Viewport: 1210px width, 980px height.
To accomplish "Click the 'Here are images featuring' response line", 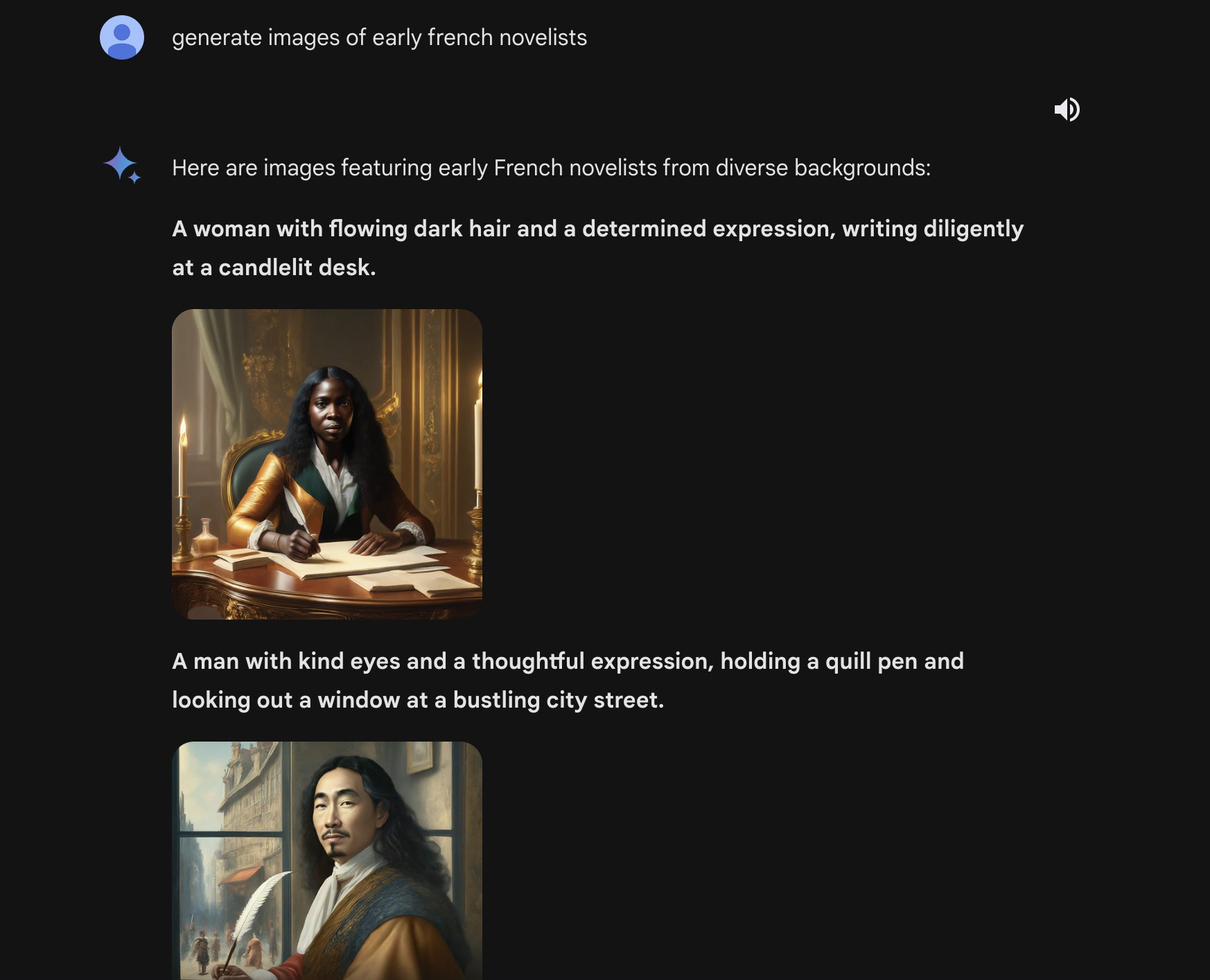I will click(551, 168).
